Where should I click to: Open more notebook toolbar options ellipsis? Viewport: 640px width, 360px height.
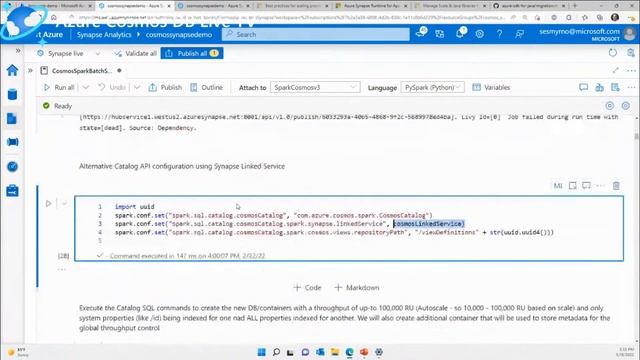tap(631, 87)
